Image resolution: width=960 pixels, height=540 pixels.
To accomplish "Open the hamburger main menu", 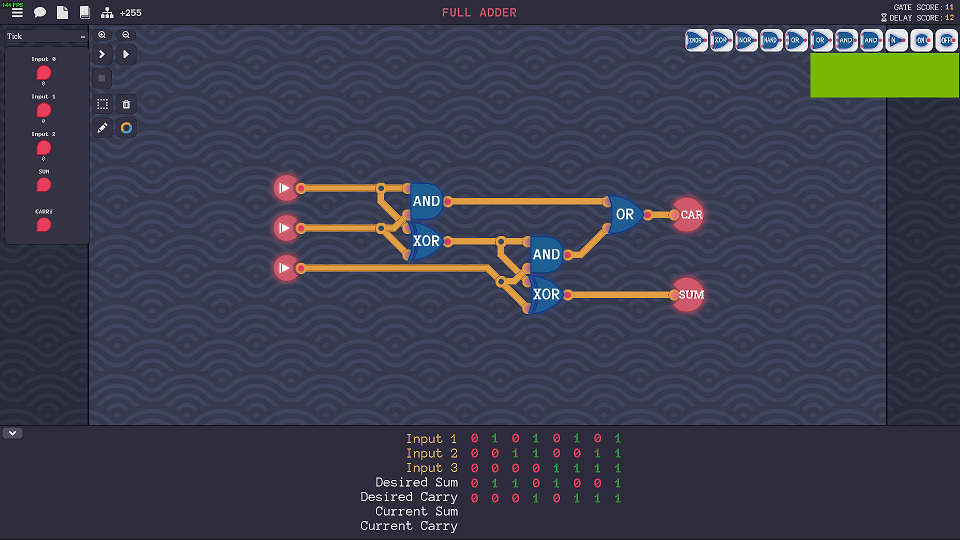I will 17,13.
